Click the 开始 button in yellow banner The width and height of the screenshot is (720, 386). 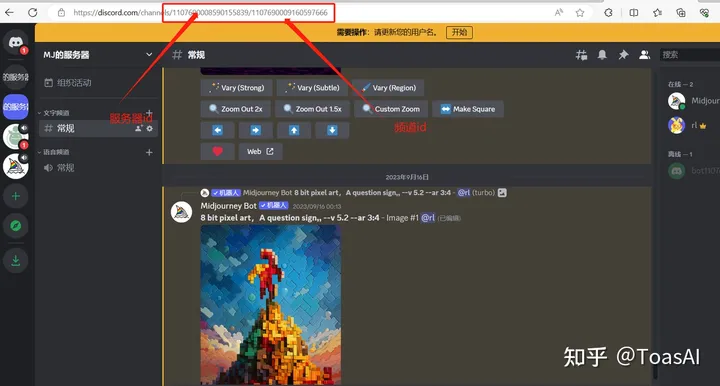pos(459,32)
